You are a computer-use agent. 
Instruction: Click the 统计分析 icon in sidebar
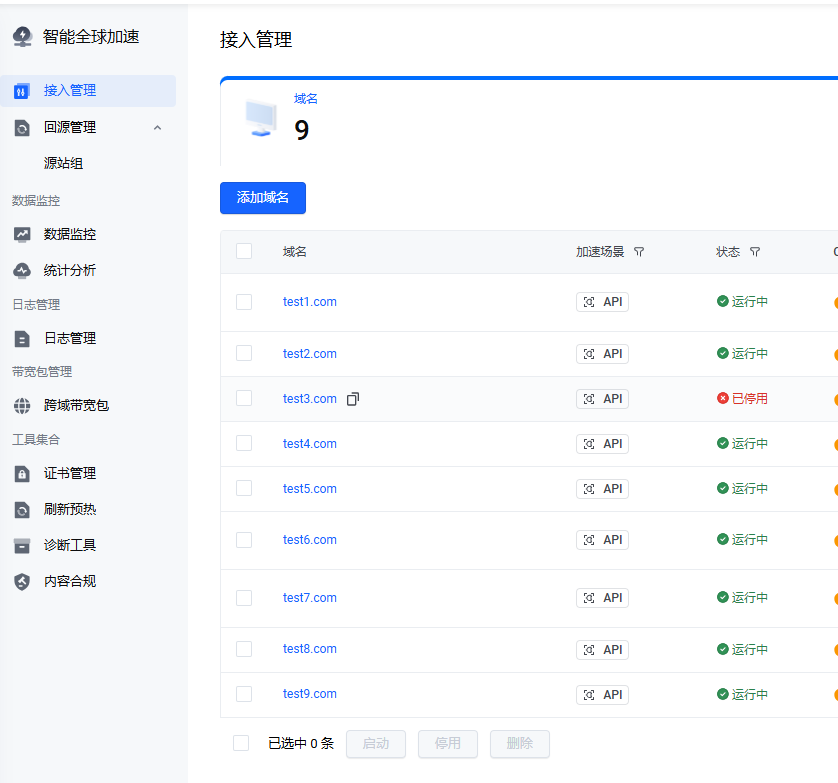(x=22, y=270)
